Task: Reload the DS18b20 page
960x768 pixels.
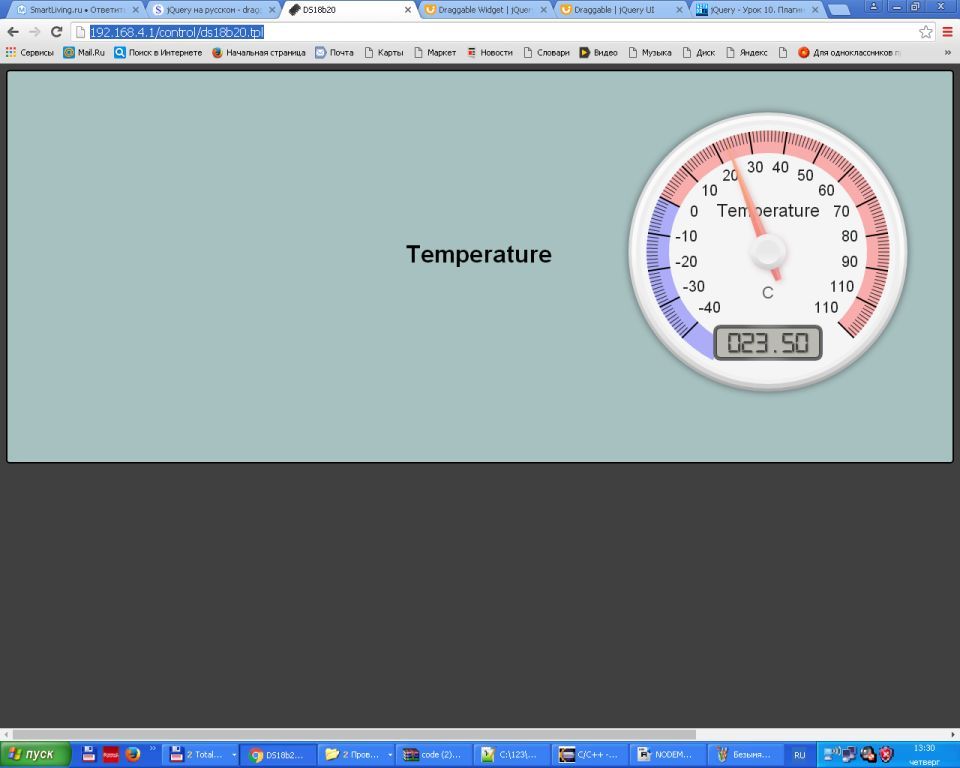Action: click(56, 32)
